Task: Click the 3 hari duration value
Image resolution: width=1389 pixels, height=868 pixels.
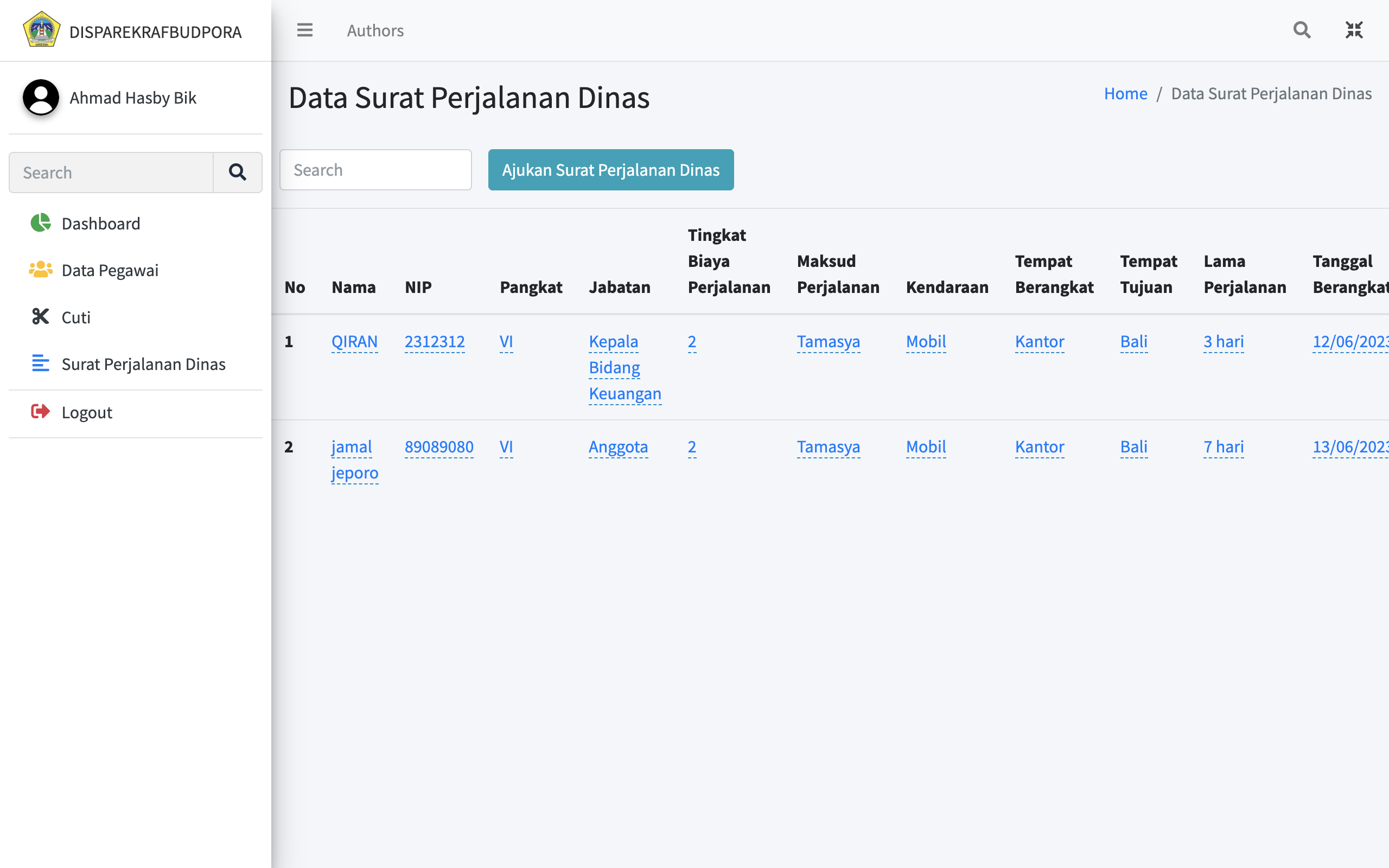Action: 1224,342
